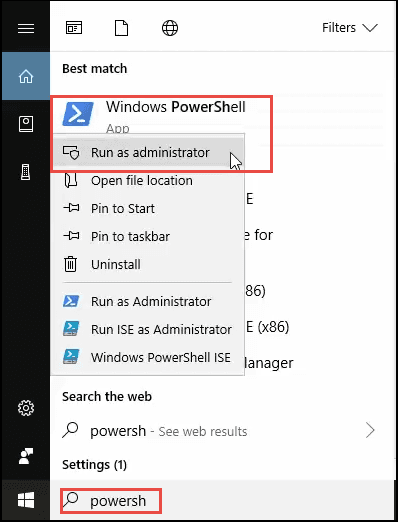Open the Settings gear icon
The image size is (398, 522).
[26, 408]
